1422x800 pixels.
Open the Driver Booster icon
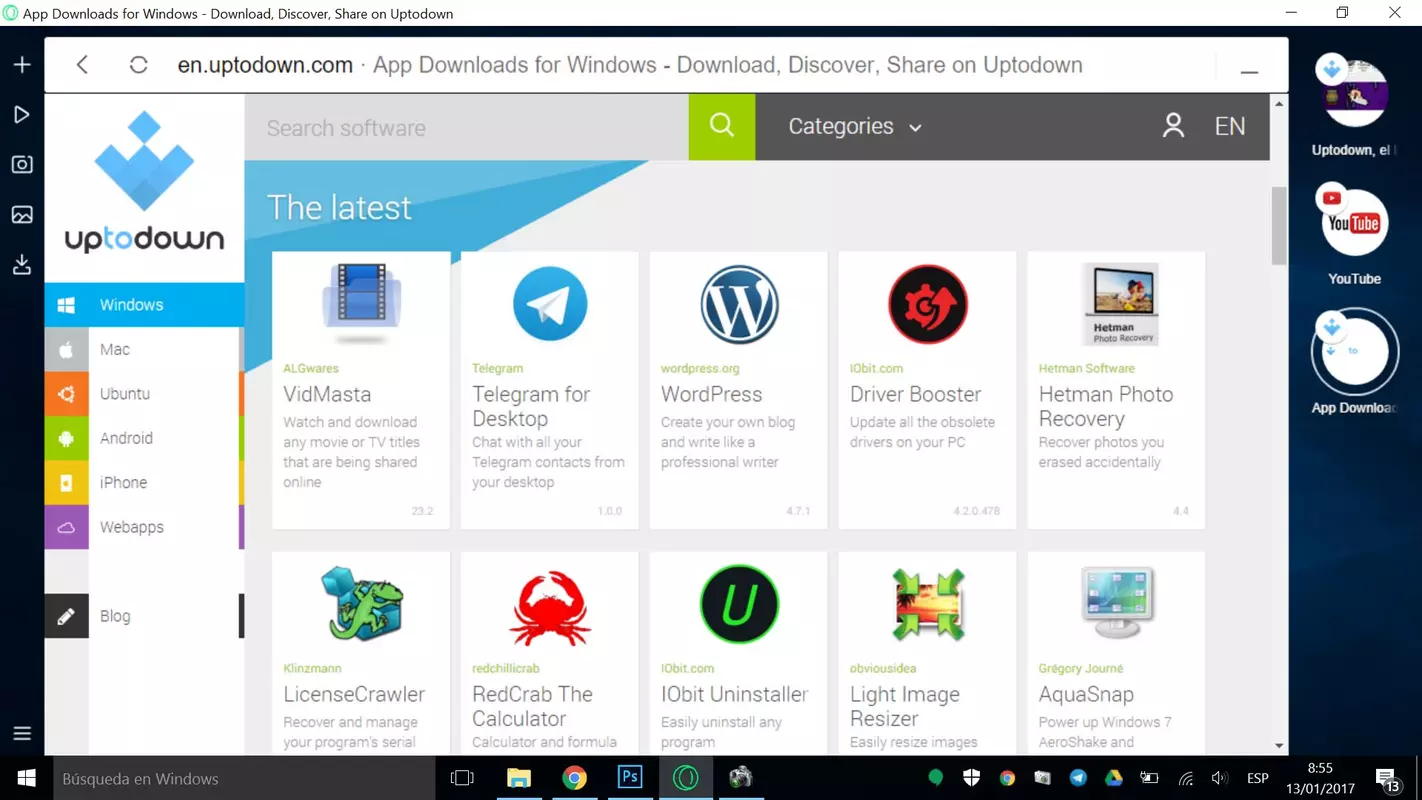(928, 304)
